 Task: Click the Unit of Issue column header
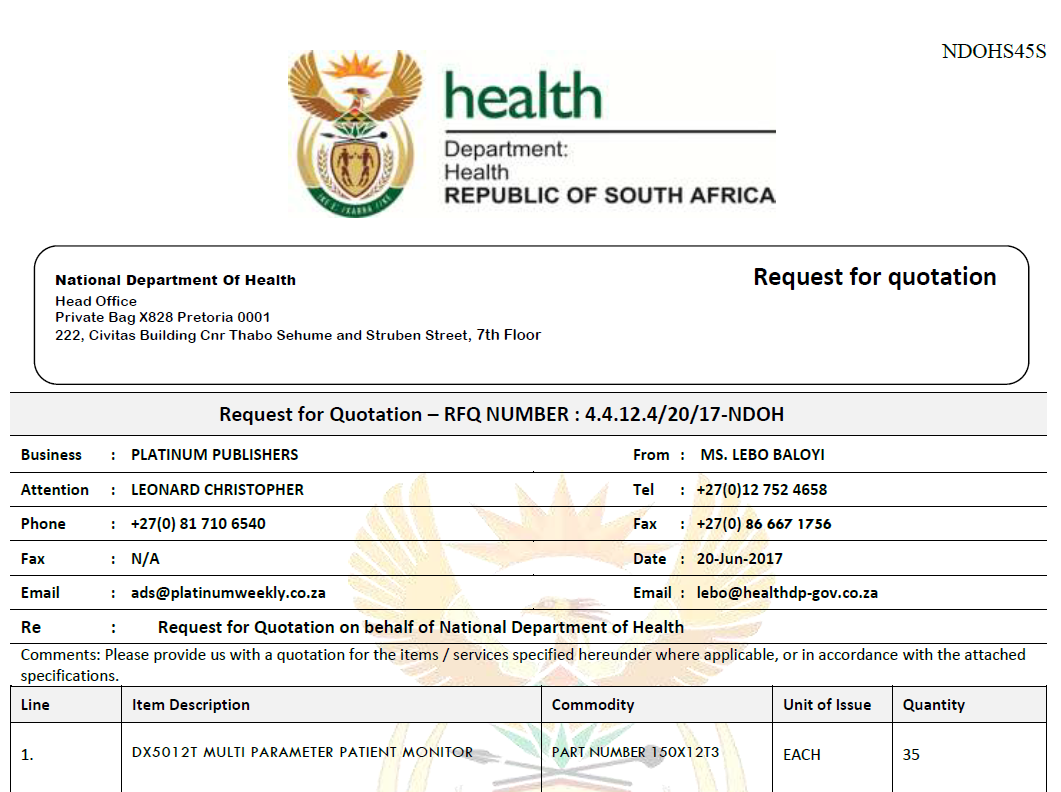pos(827,705)
